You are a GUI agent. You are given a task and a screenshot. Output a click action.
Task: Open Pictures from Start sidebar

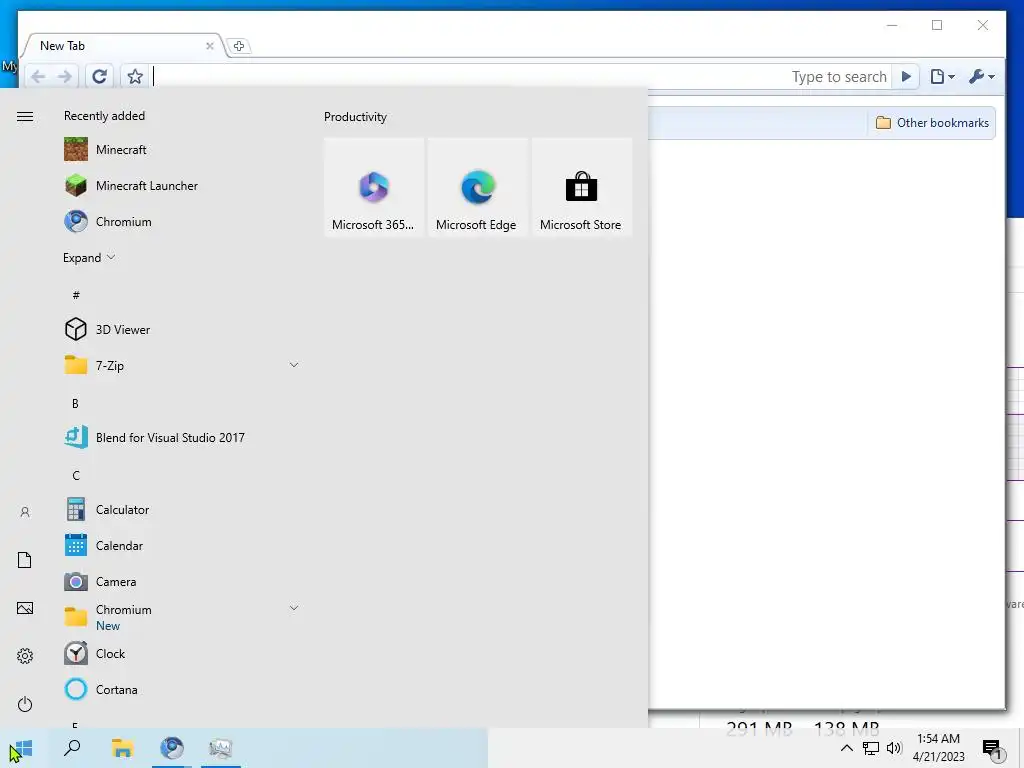[x=25, y=608]
